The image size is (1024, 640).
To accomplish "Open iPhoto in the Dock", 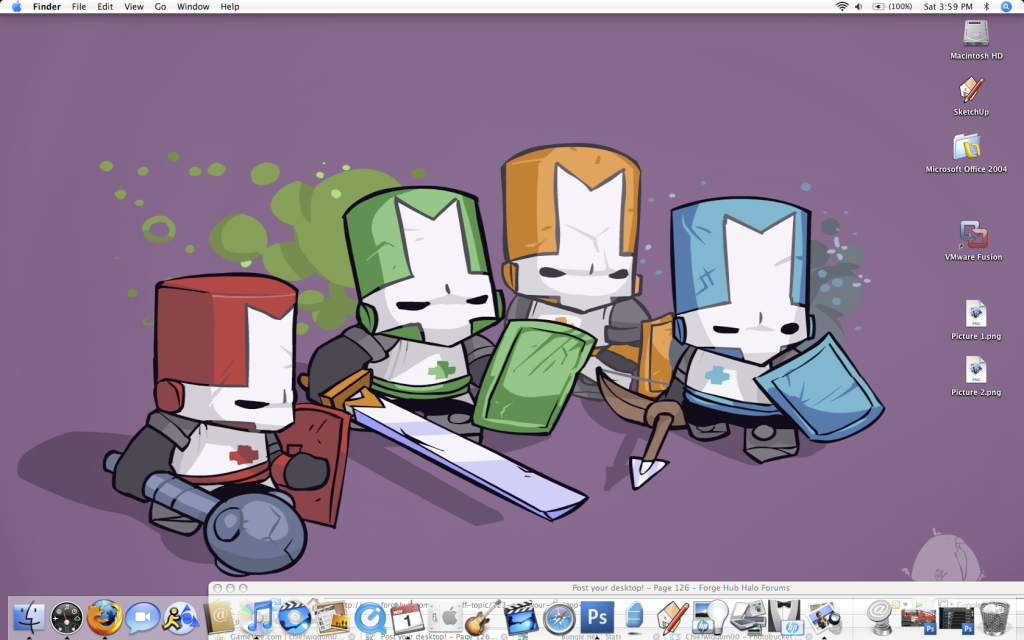I will pyautogui.click(x=824, y=618).
